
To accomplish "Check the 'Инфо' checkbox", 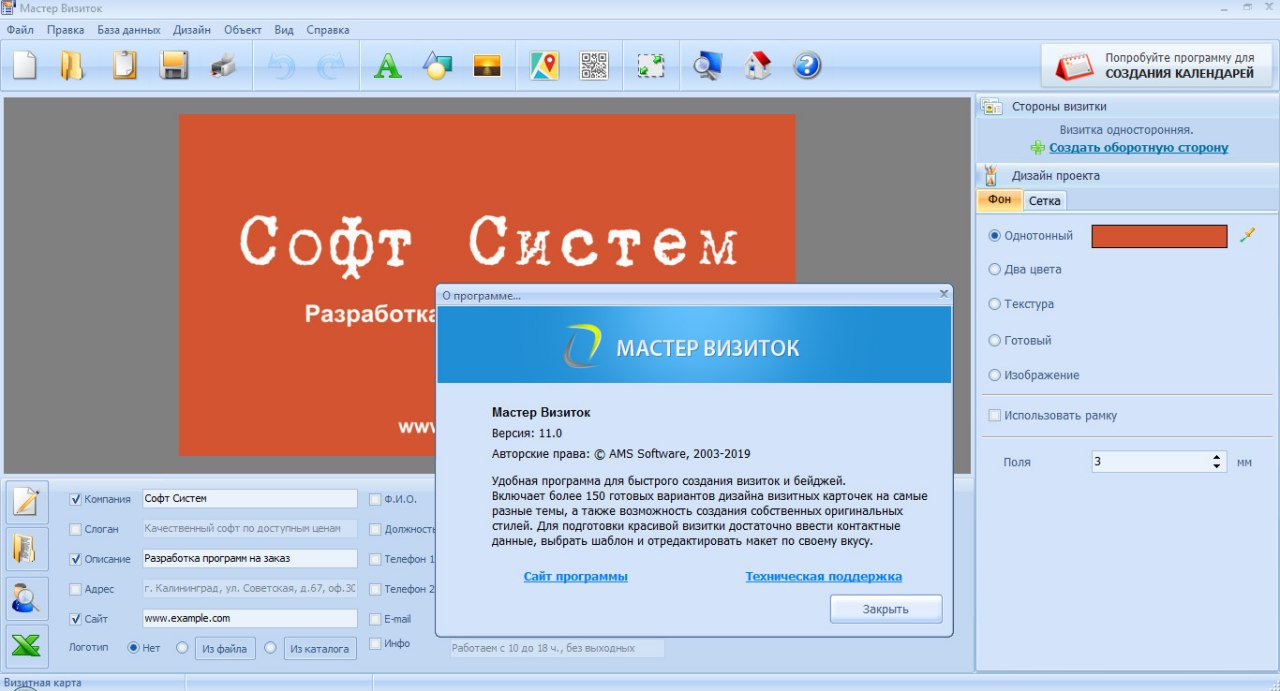I will point(375,643).
